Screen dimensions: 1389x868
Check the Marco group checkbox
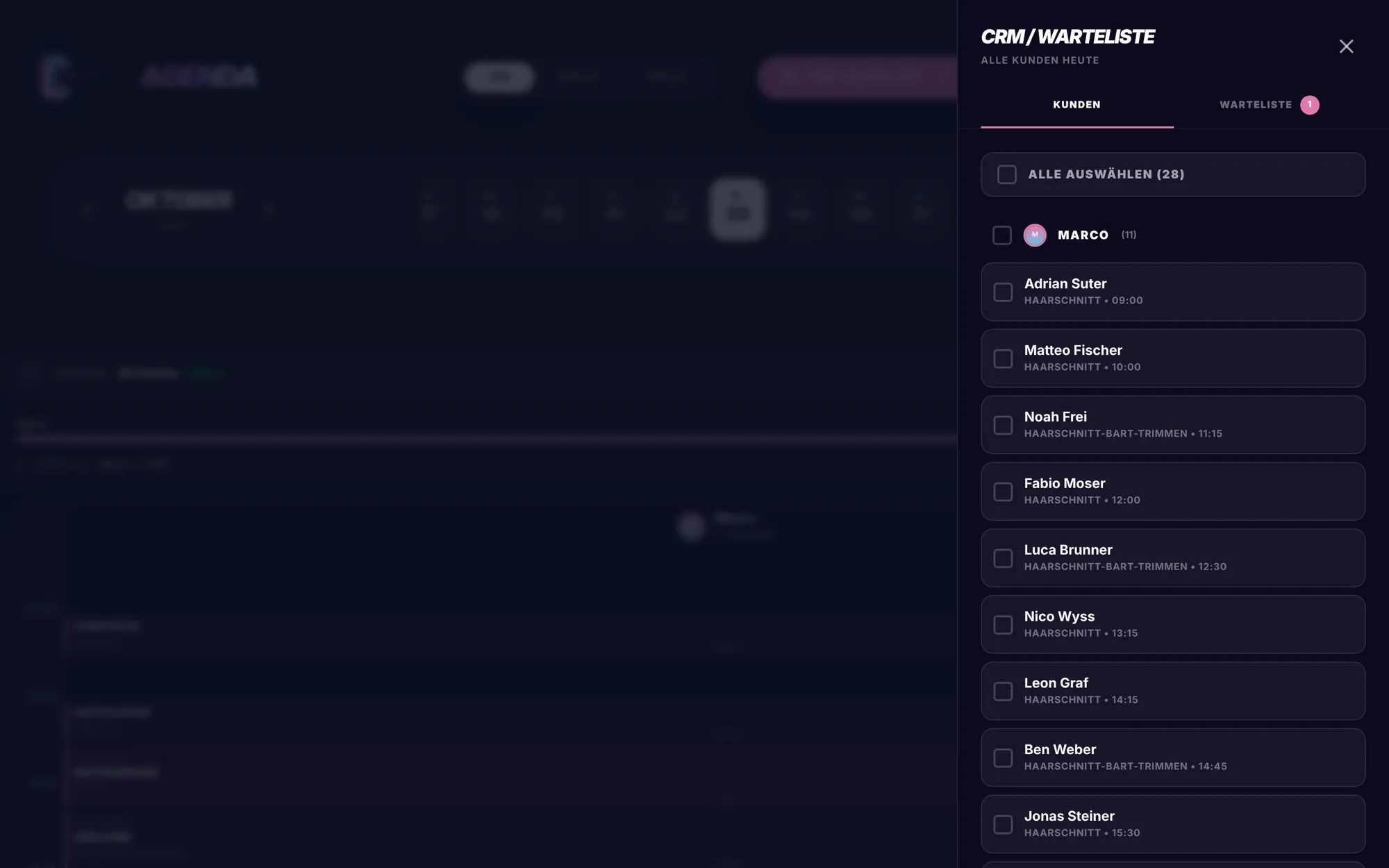point(1002,235)
